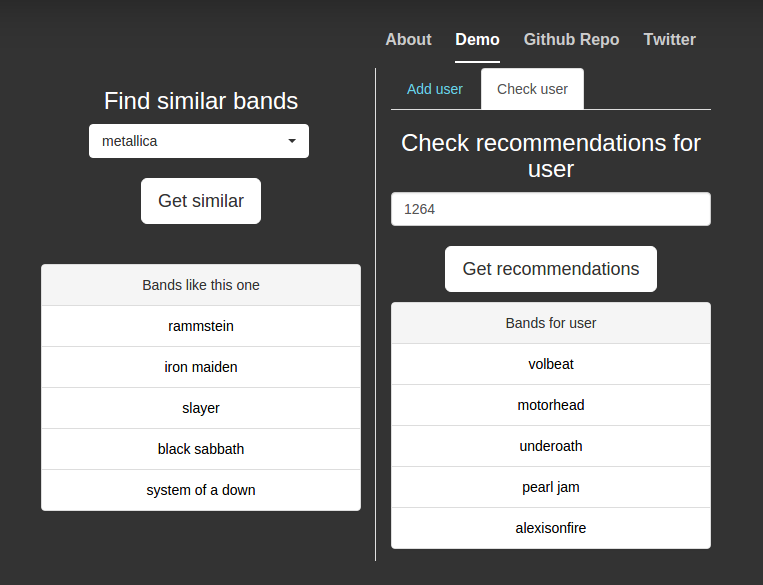The height and width of the screenshot is (585, 763).
Task: Click motorhead in Bands for user
Action: coord(551,405)
